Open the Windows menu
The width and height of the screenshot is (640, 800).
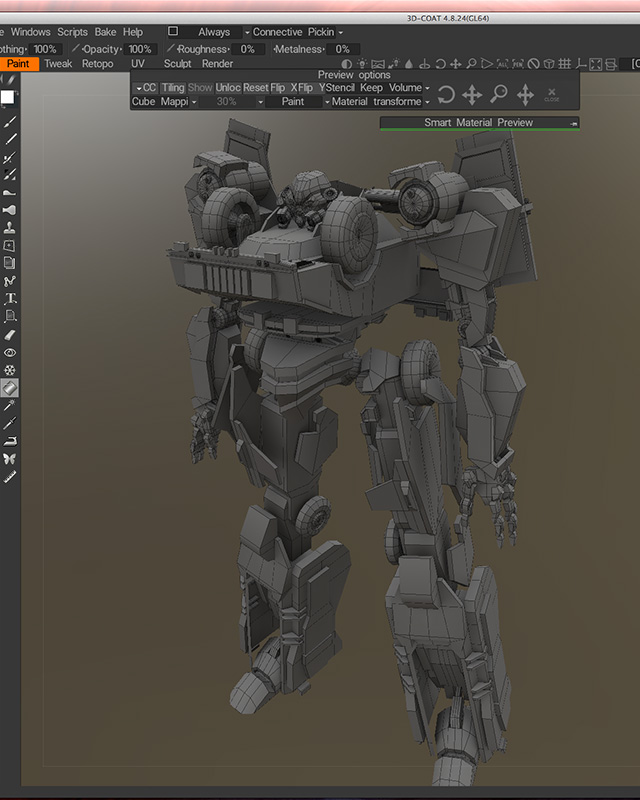click(31, 32)
